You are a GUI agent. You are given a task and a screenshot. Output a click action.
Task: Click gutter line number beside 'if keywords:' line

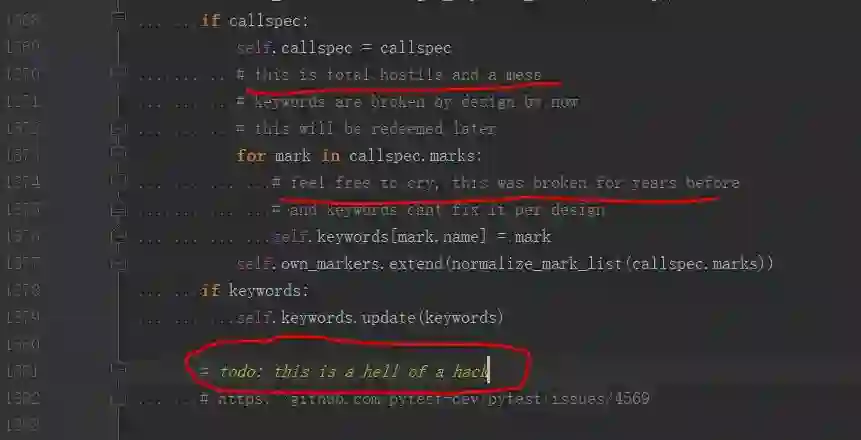coord(23,290)
